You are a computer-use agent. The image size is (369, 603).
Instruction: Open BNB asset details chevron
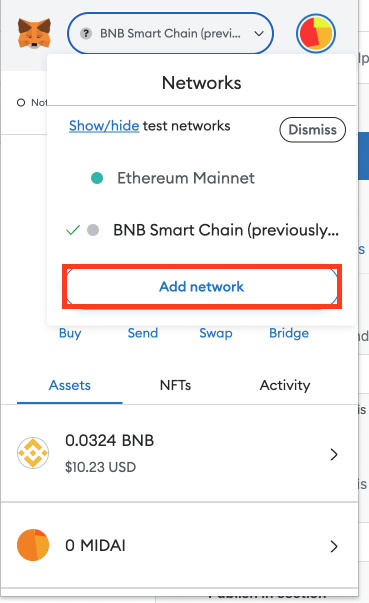point(334,454)
